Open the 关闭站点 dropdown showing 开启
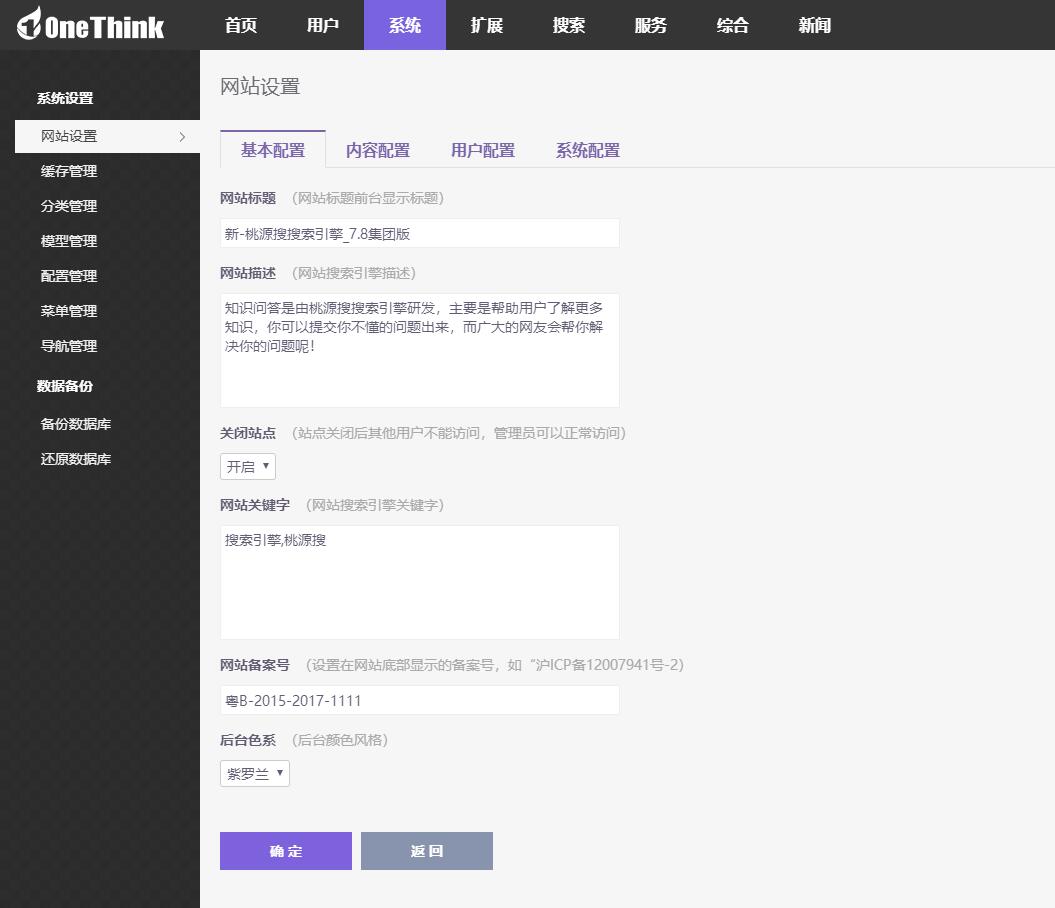The height and width of the screenshot is (908, 1055). 248,466
